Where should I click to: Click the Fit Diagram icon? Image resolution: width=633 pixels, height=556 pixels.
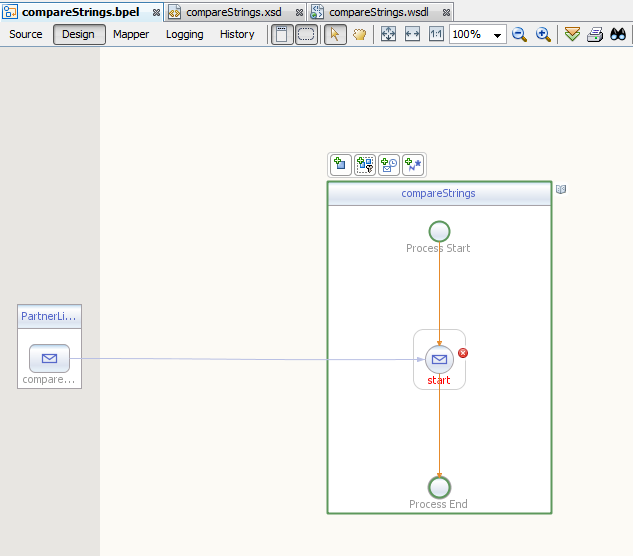tap(389, 34)
